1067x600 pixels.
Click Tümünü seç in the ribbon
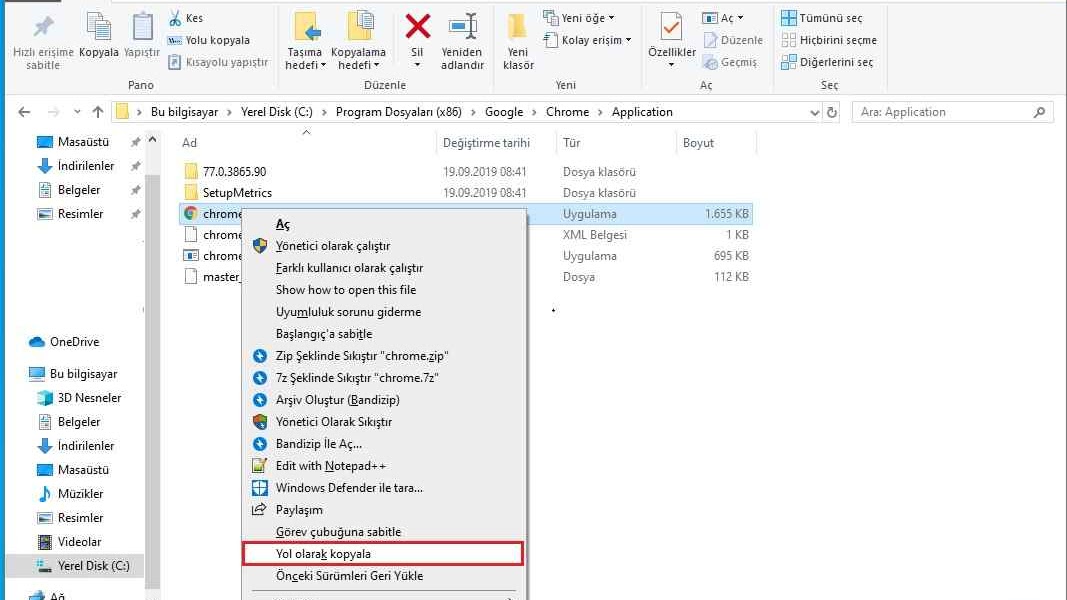point(821,18)
